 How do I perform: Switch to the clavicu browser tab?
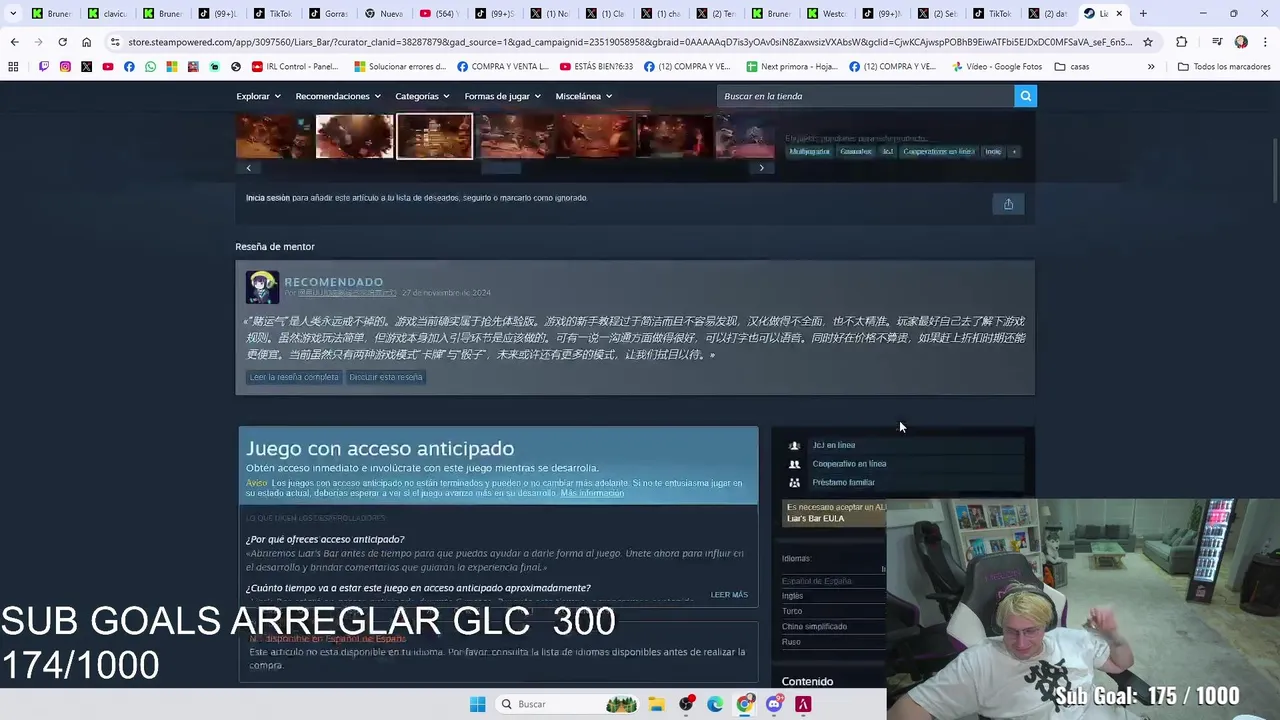coord(106,13)
